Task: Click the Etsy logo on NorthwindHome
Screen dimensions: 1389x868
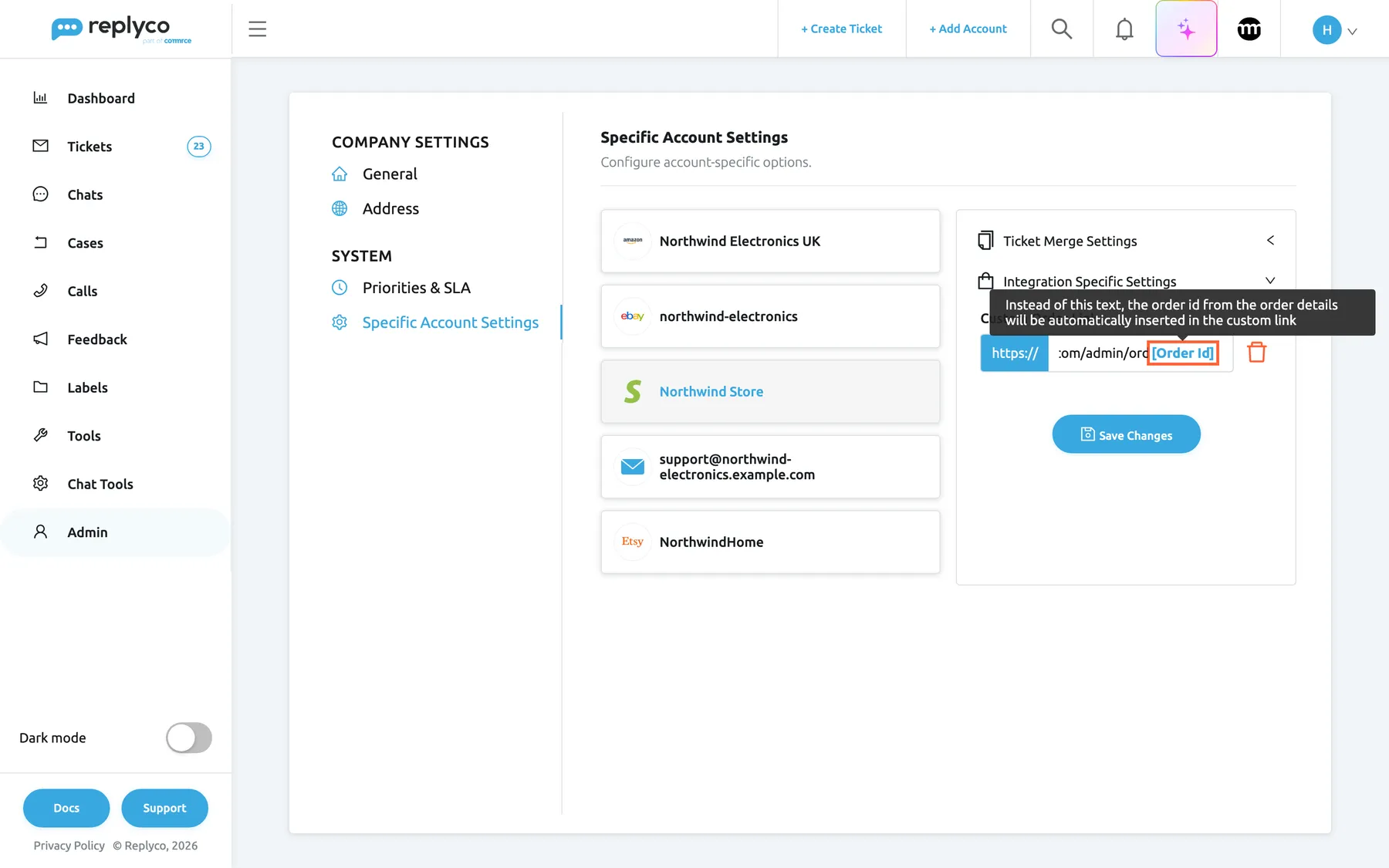Action: coord(633,542)
